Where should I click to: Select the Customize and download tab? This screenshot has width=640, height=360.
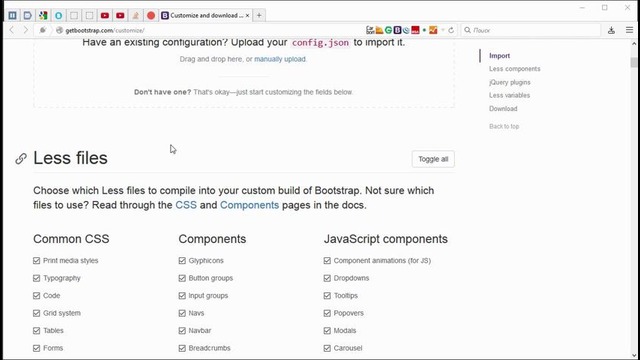[x=205, y=16]
